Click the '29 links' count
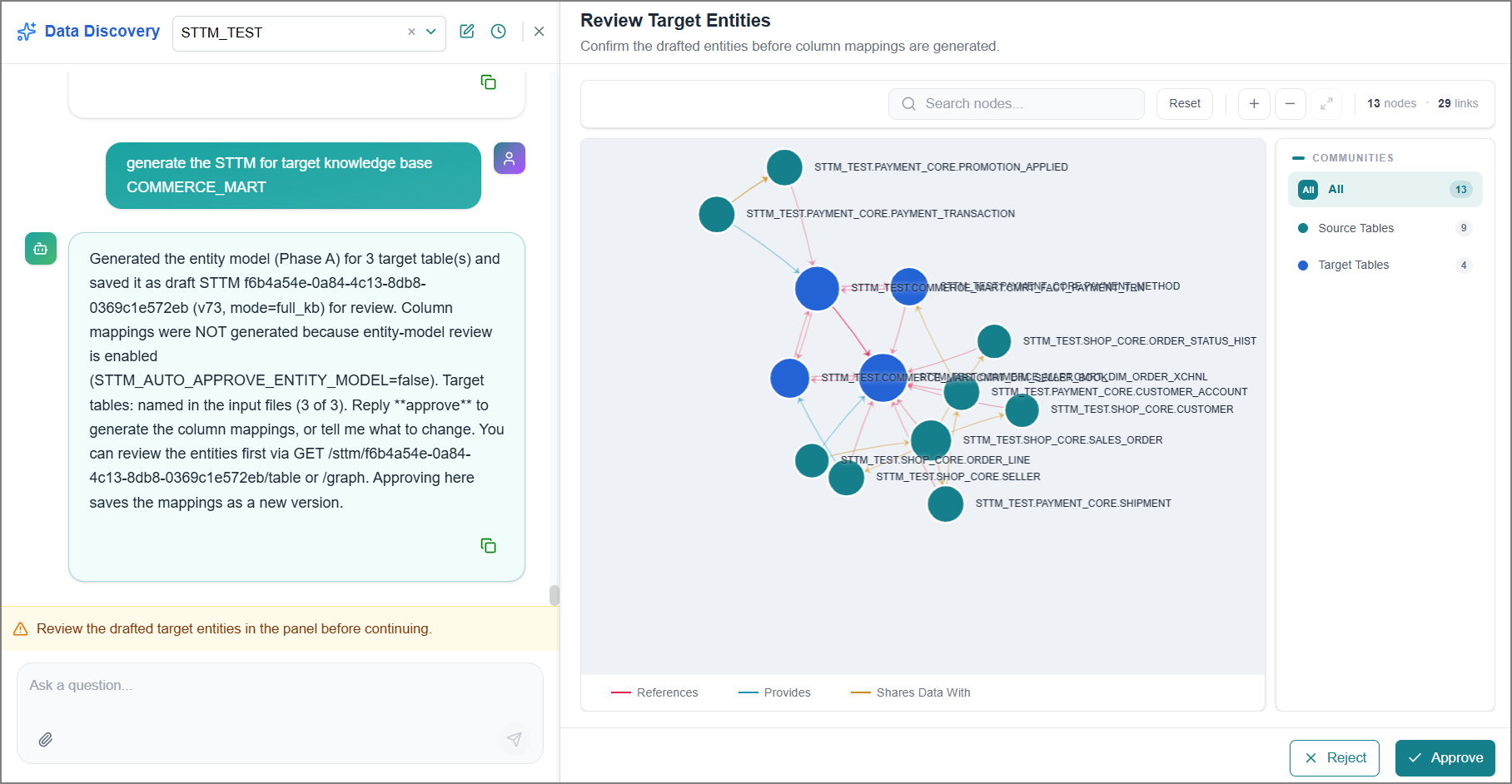The height and width of the screenshot is (784, 1512). (1458, 104)
